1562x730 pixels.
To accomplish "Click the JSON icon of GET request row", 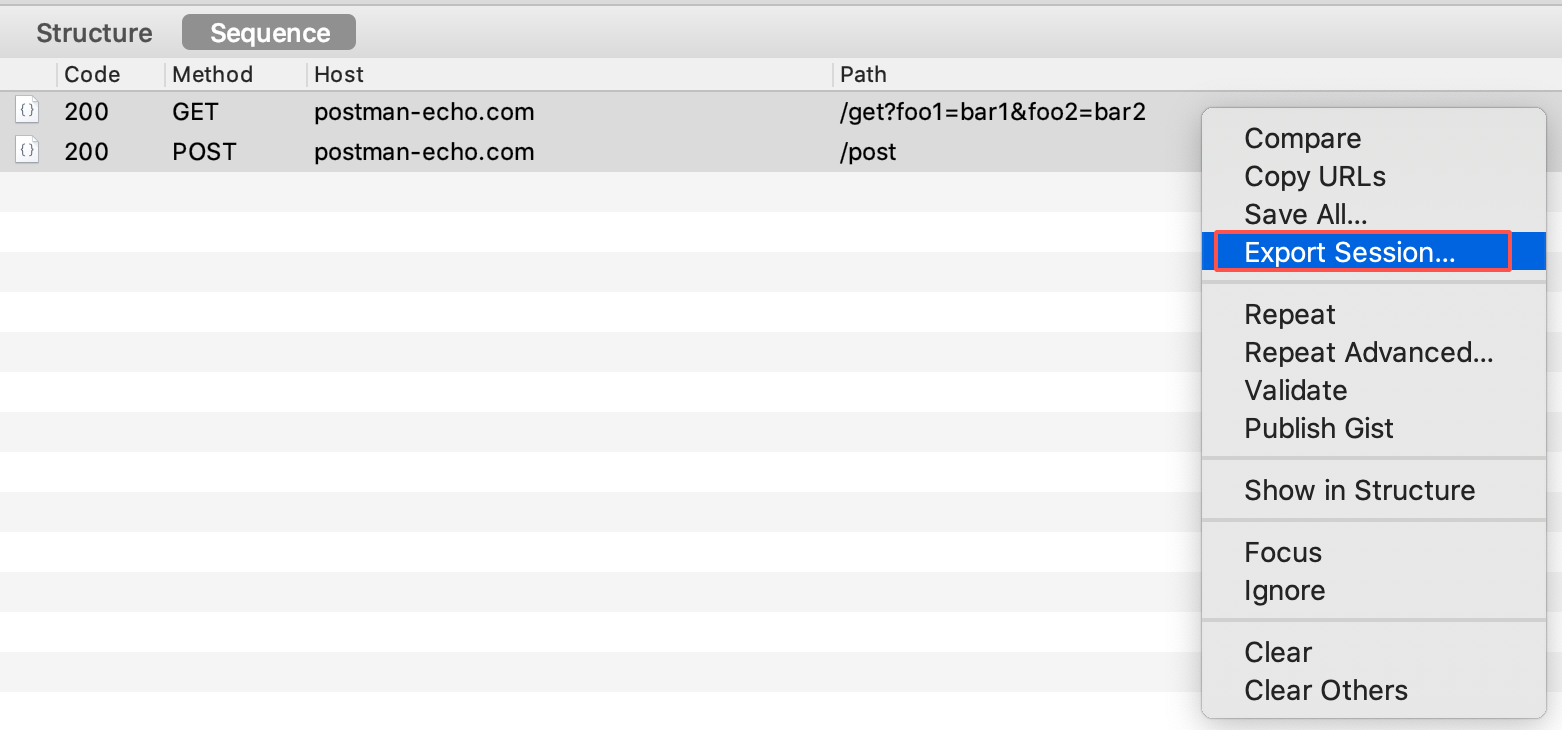I will (28, 111).
